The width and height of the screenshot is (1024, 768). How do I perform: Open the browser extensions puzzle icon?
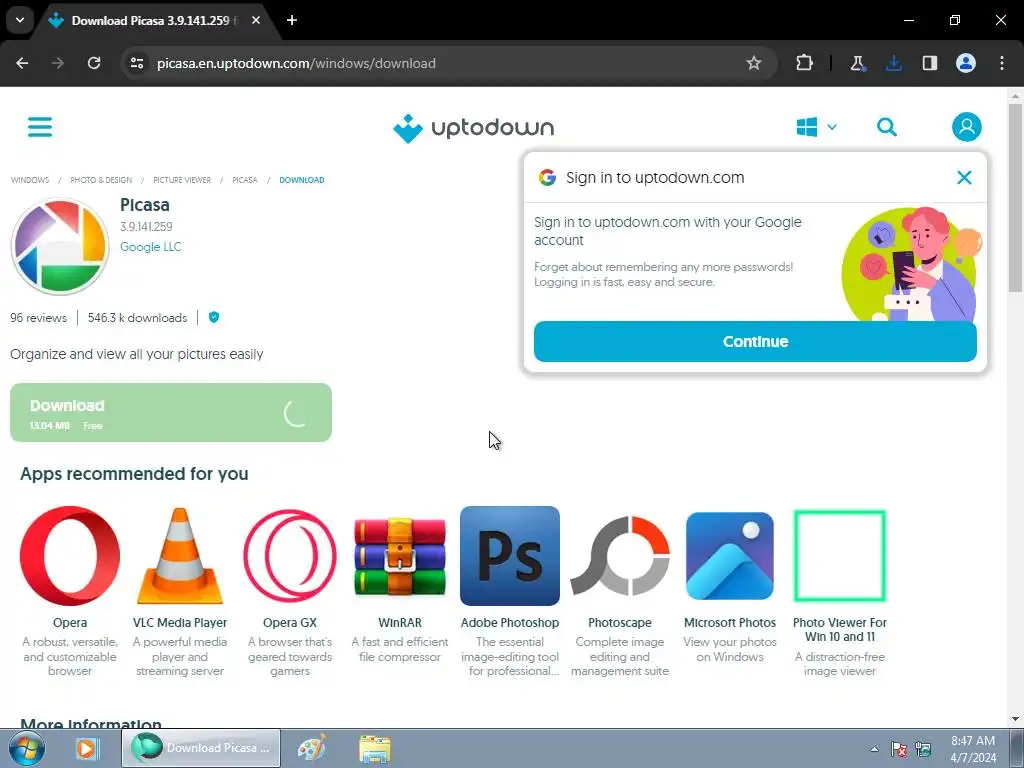click(x=805, y=63)
